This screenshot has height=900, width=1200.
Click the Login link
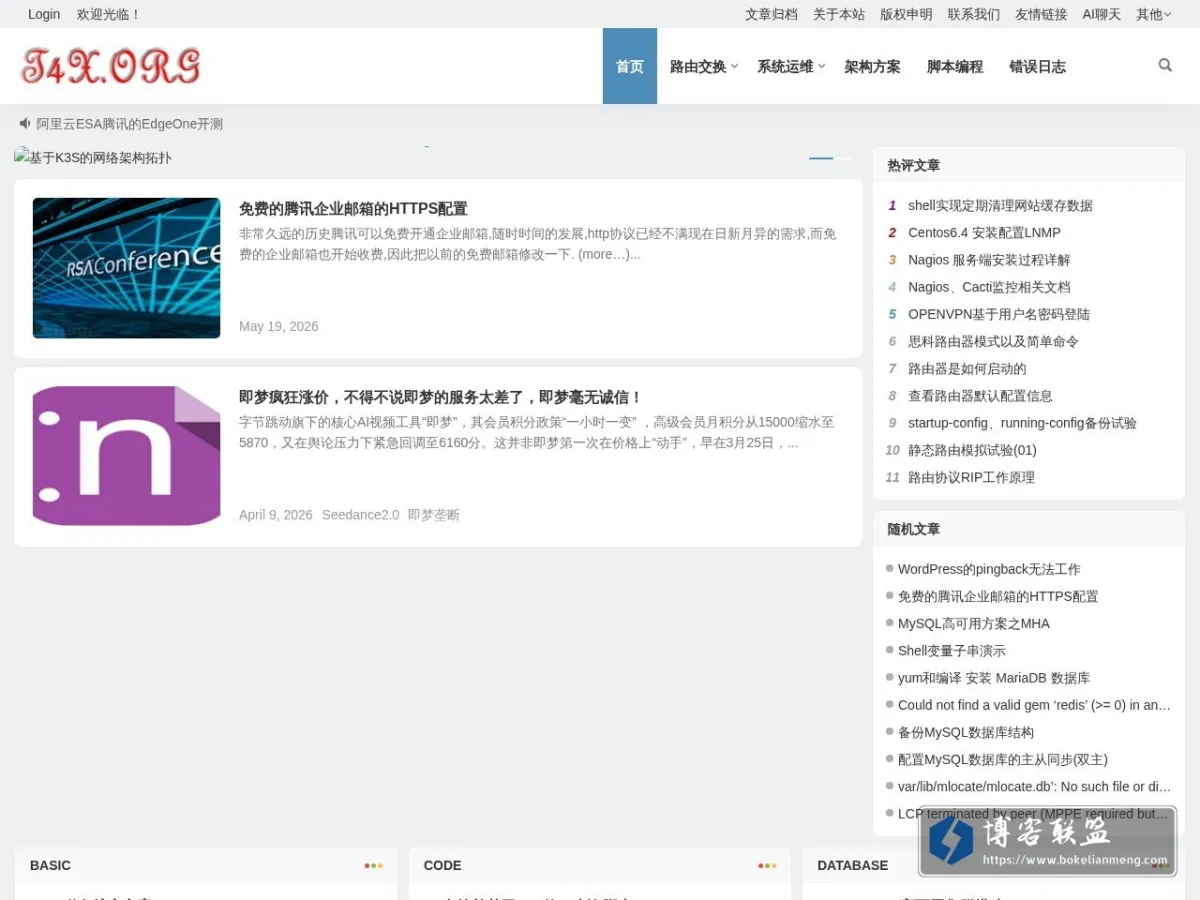pyautogui.click(x=44, y=14)
